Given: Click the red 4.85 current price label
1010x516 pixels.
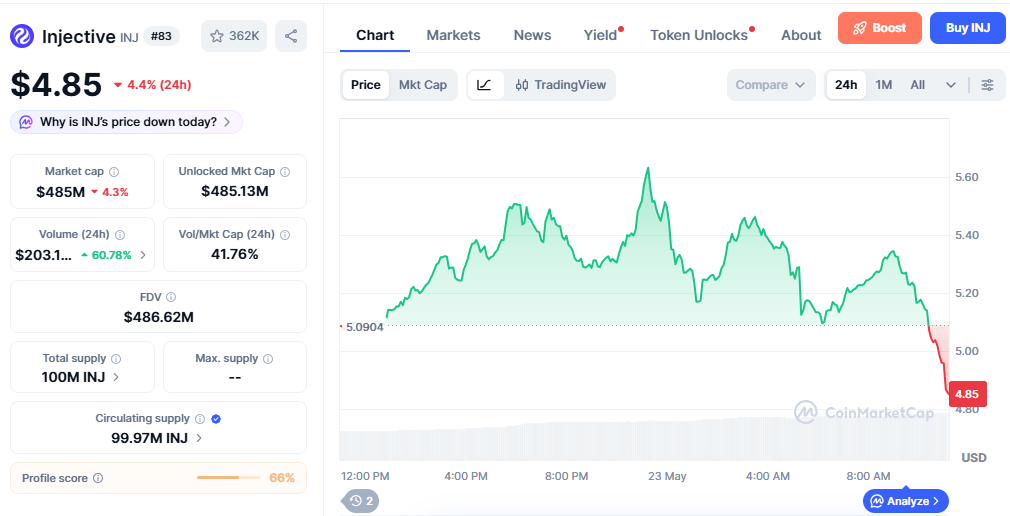Looking at the screenshot, I should 967,394.
